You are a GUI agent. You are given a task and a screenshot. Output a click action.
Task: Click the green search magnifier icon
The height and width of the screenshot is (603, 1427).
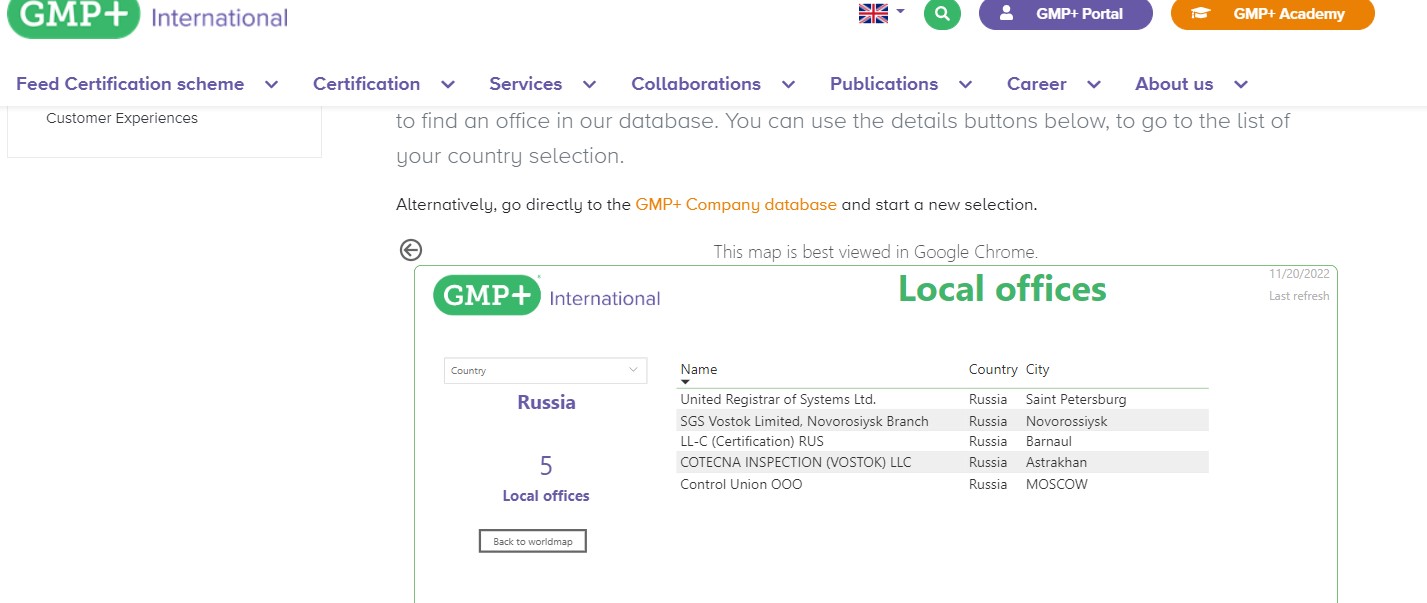(x=942, y=13)
